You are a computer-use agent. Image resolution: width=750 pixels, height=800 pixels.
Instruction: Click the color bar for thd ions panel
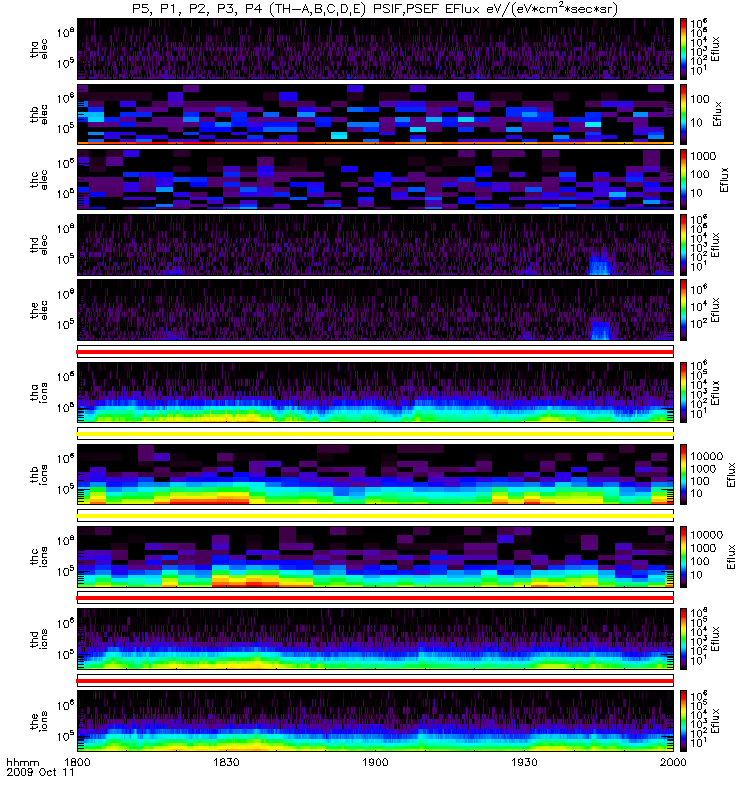pyautogui.click(x=683, y=639)
